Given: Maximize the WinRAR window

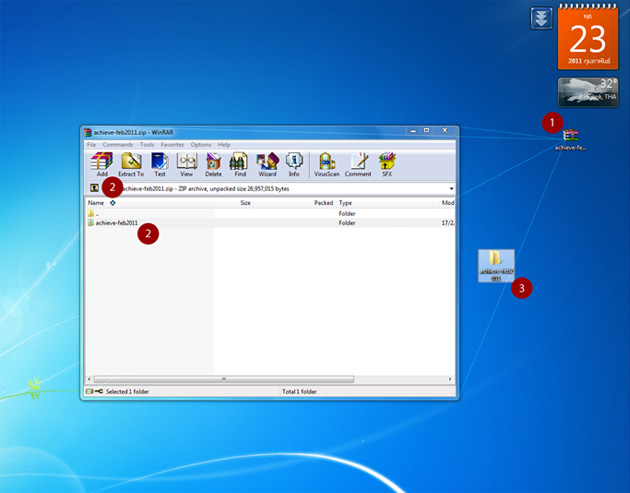Looking at the screenshot, I should point(427,131).
